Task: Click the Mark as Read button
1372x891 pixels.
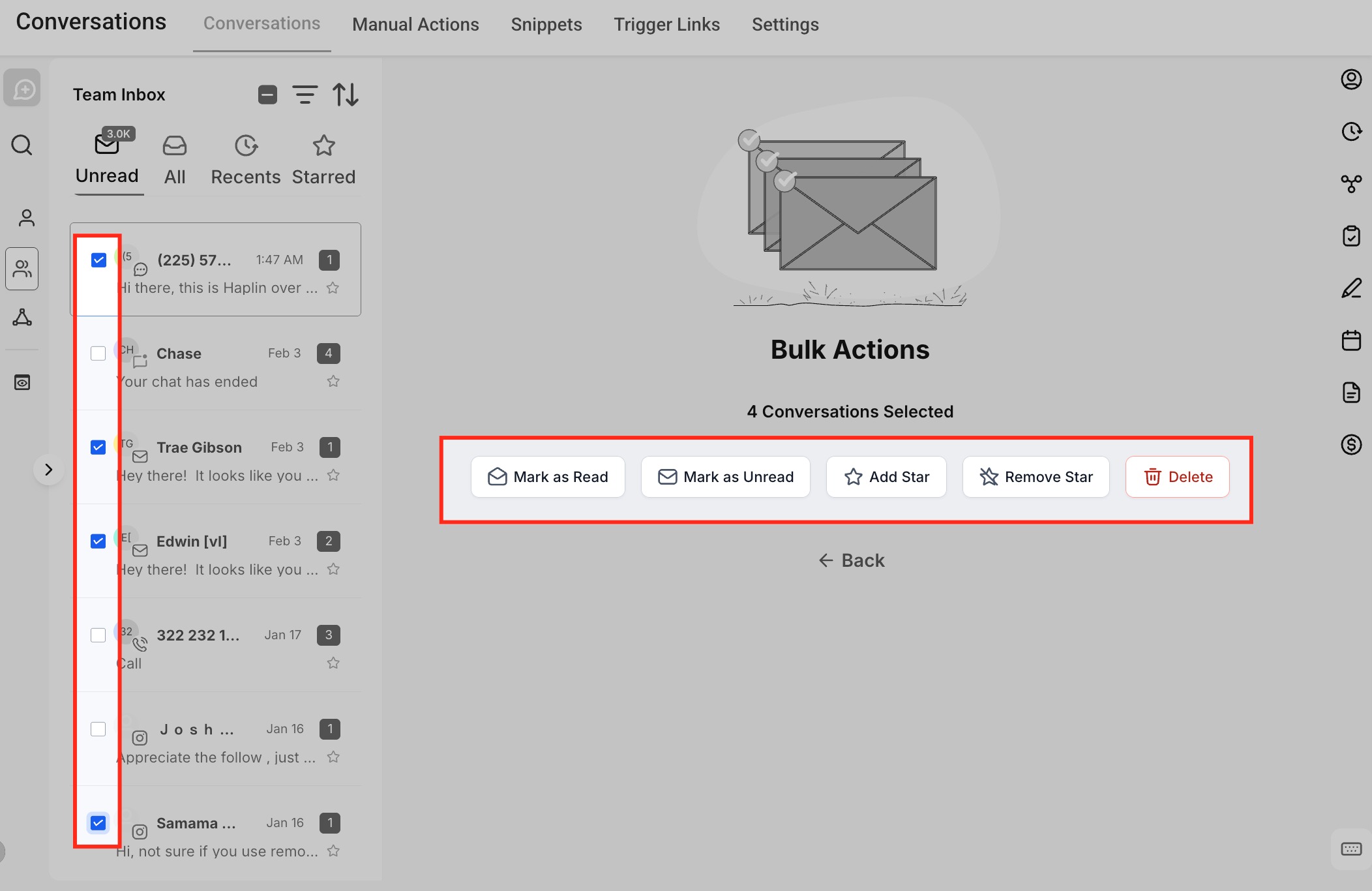Action: pyautogui.click(x=548, y=477)
